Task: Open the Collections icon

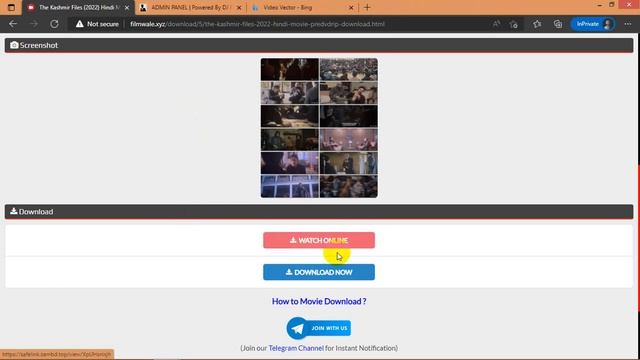Action: pos(558,24)
